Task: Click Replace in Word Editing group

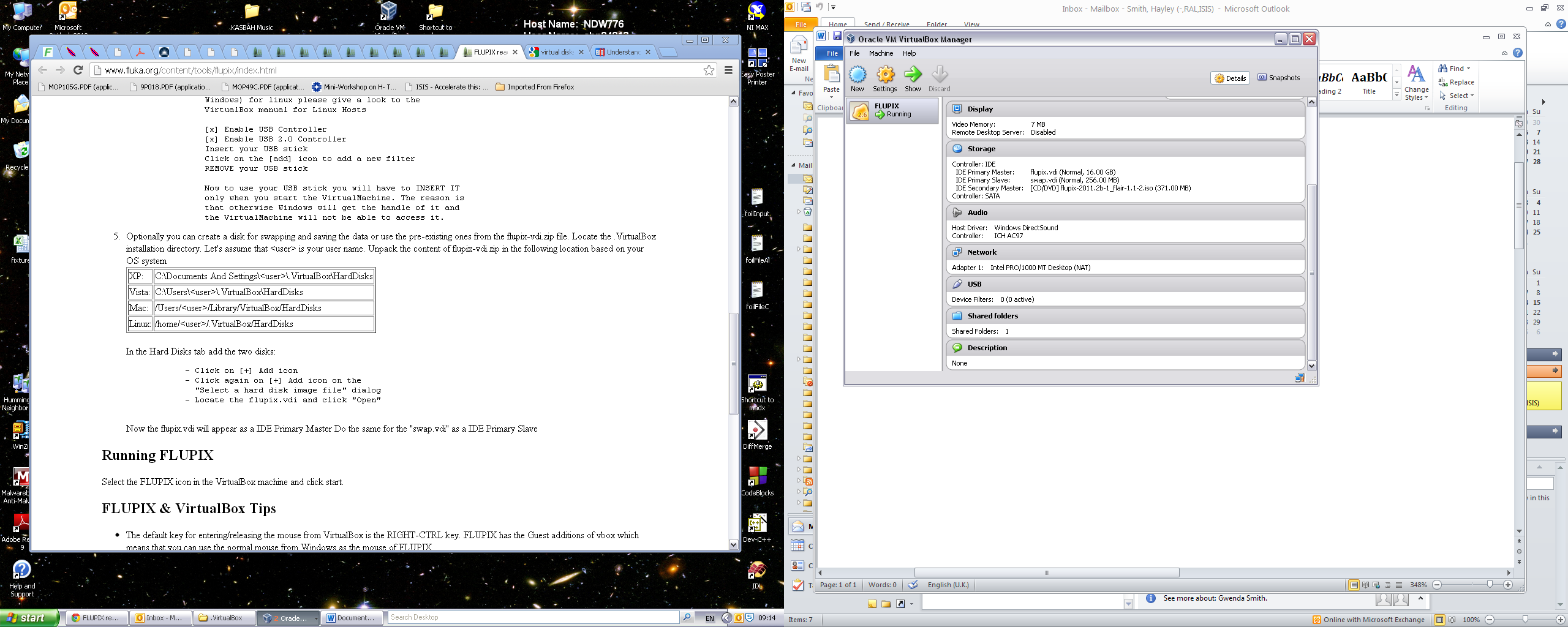Action: 1456,82
